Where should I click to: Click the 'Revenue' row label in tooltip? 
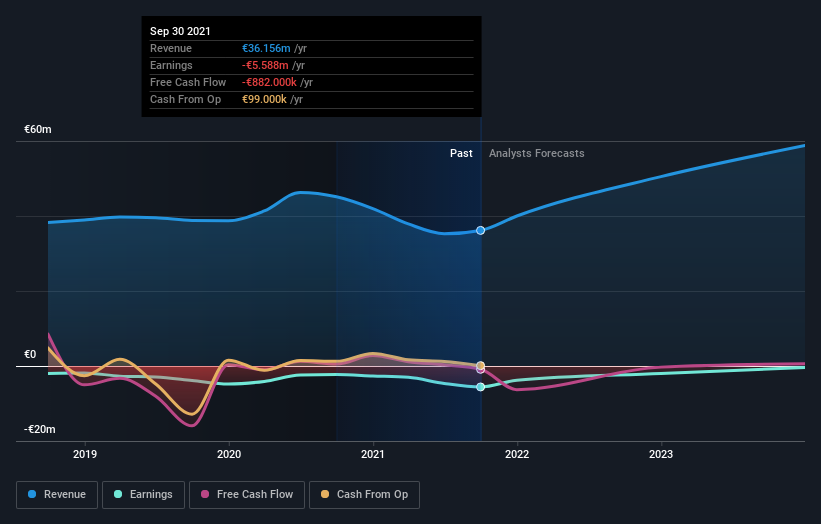click(x=171, y=48)
